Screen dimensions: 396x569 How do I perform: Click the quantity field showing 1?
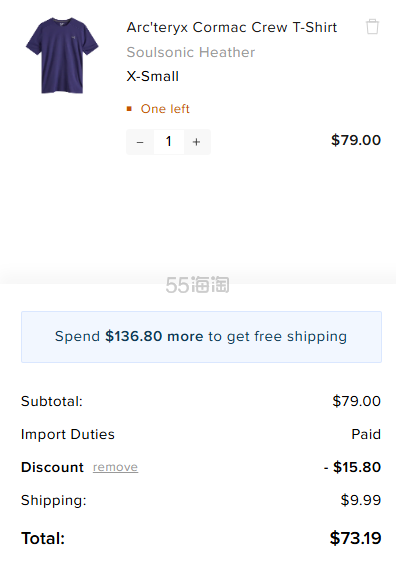point(168,142)
